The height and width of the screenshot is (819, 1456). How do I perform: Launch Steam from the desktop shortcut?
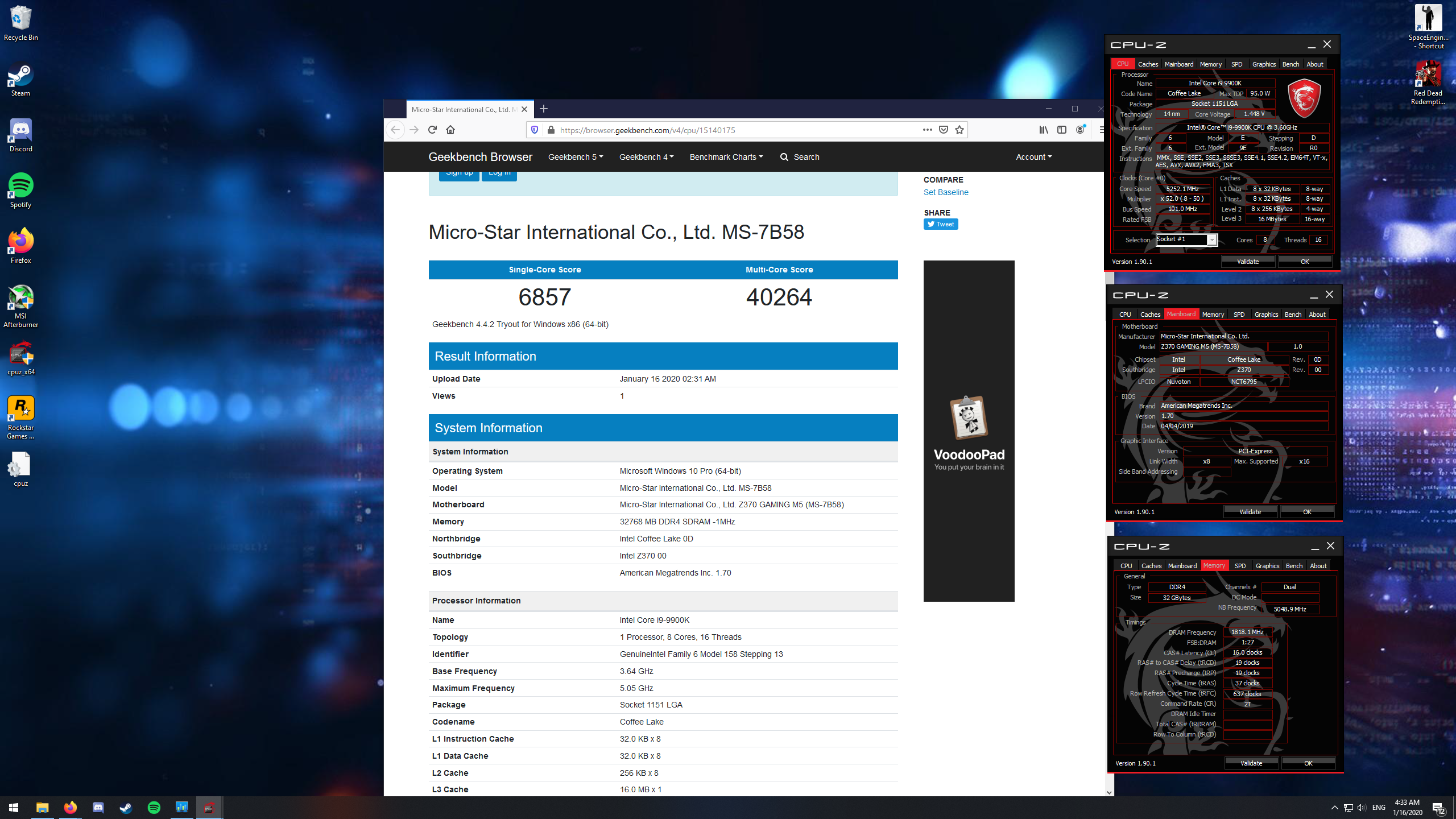20,79
